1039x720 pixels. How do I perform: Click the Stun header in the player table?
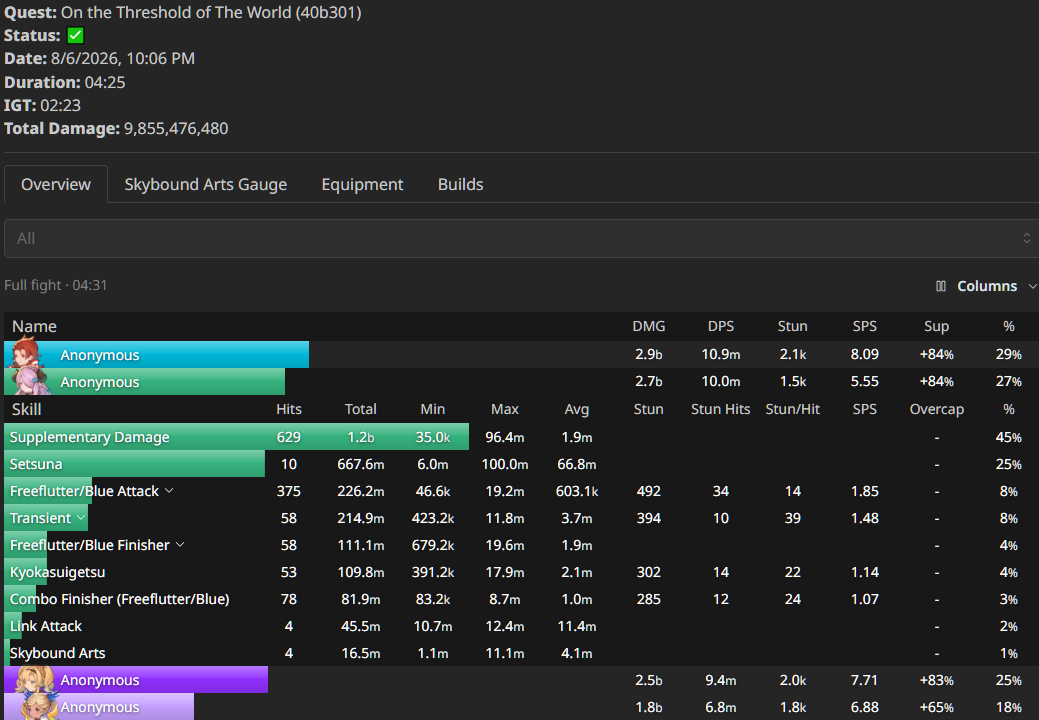point(792,326)
